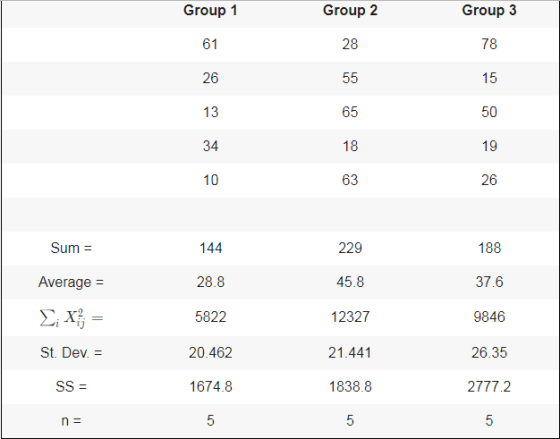
Task: Click the SS = row label
Action: click(71, 386)
